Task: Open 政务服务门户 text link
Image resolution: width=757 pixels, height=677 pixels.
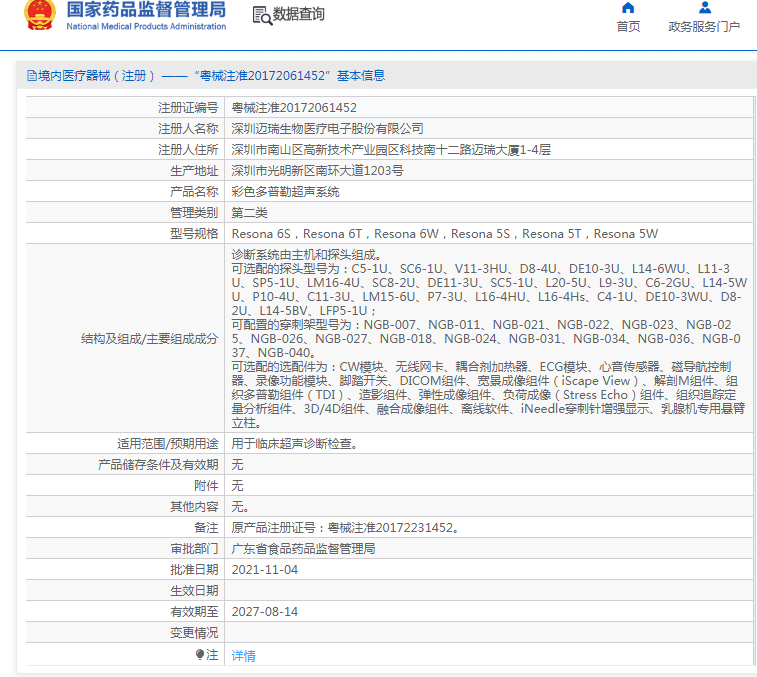Action: coord(704,27)
